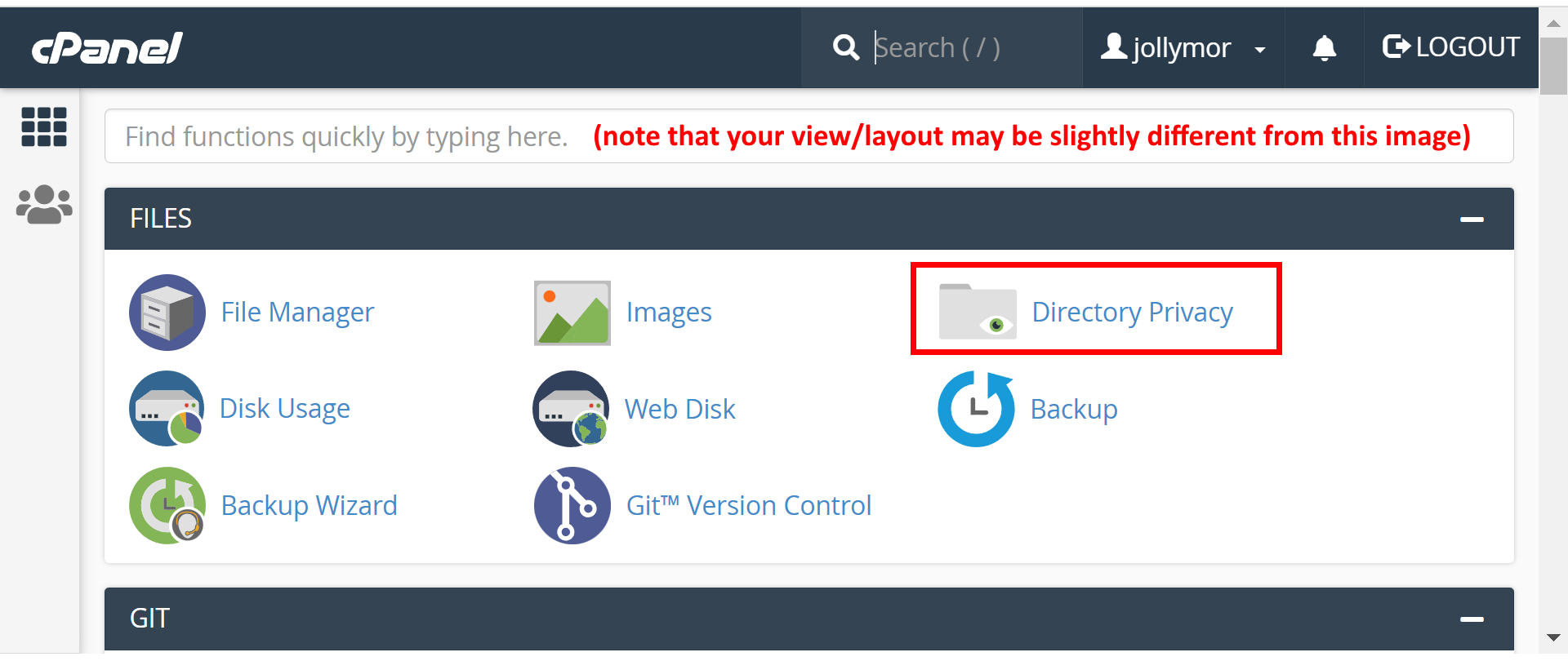
Task: Click the cPanel logo
Action: 105,47
